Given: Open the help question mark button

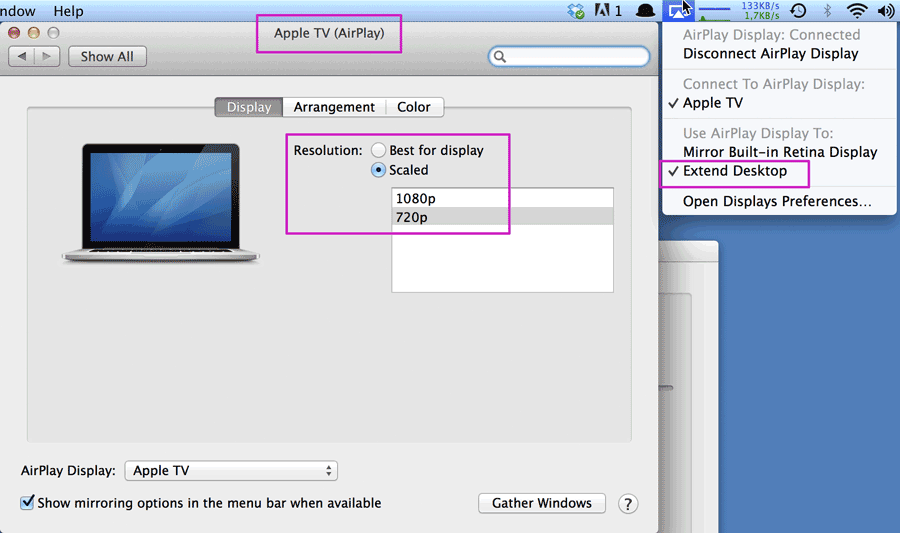Looking at the screenshot, I should pyautogui.click(x=628, y=504).
